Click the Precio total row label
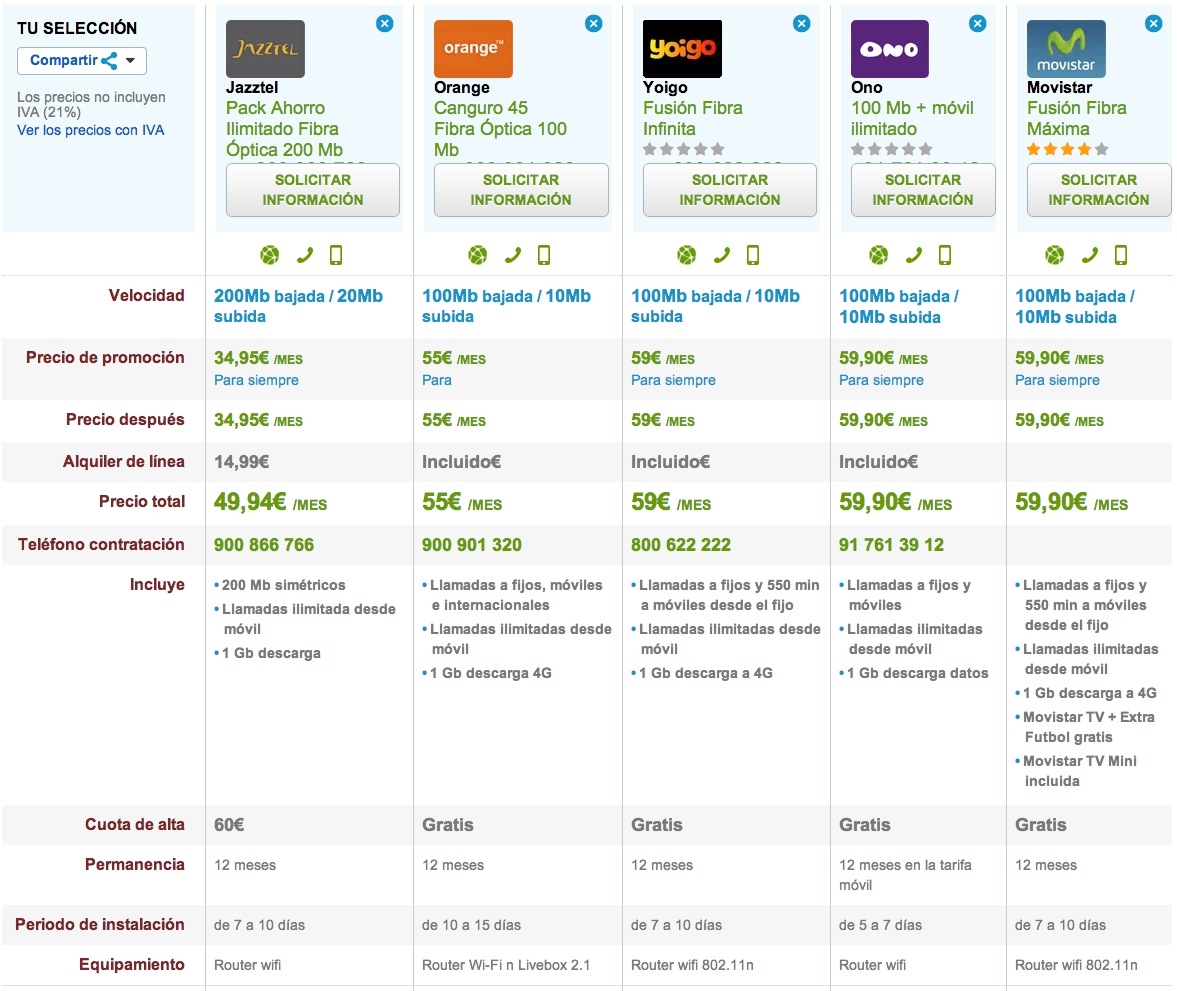This screenshot has width=1177, height=991. (x=142, y=502)
